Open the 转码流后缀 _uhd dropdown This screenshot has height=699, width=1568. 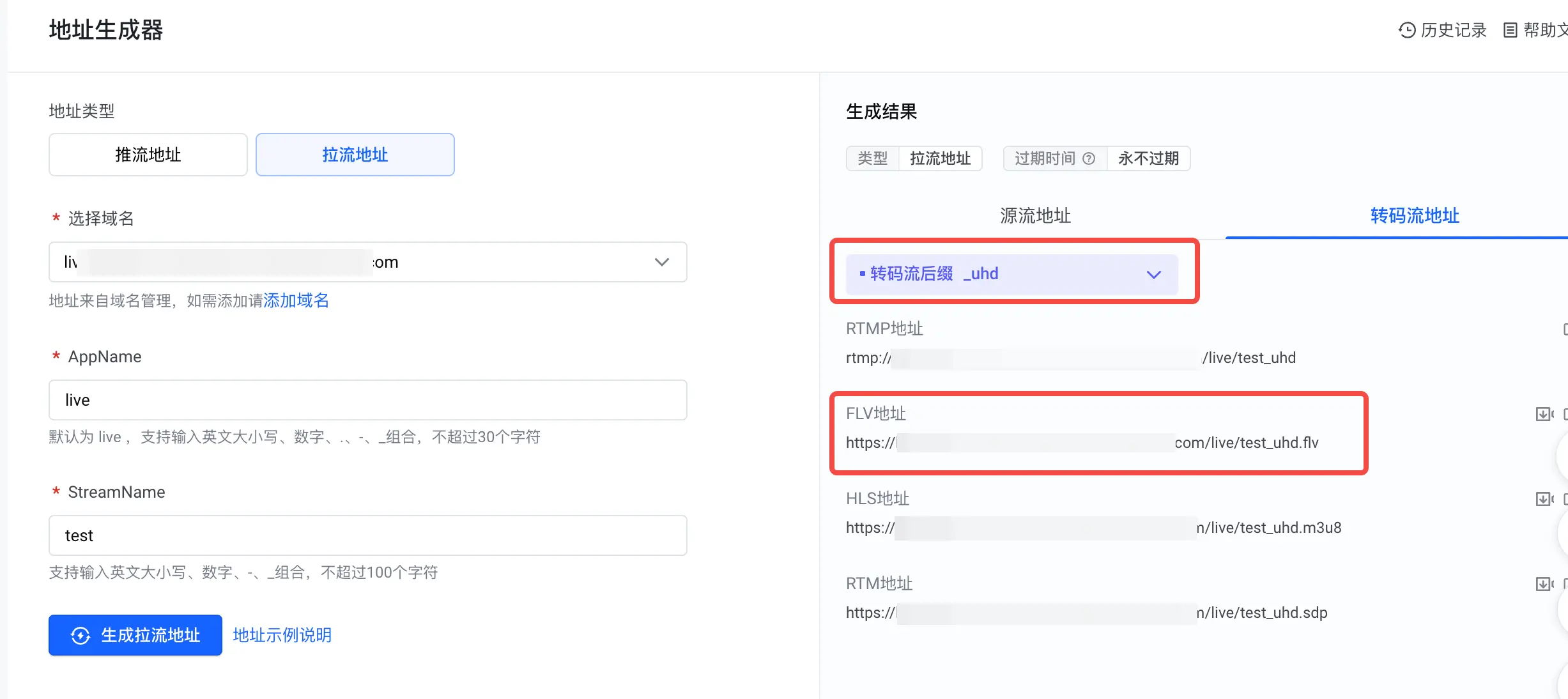point(1012,274)
